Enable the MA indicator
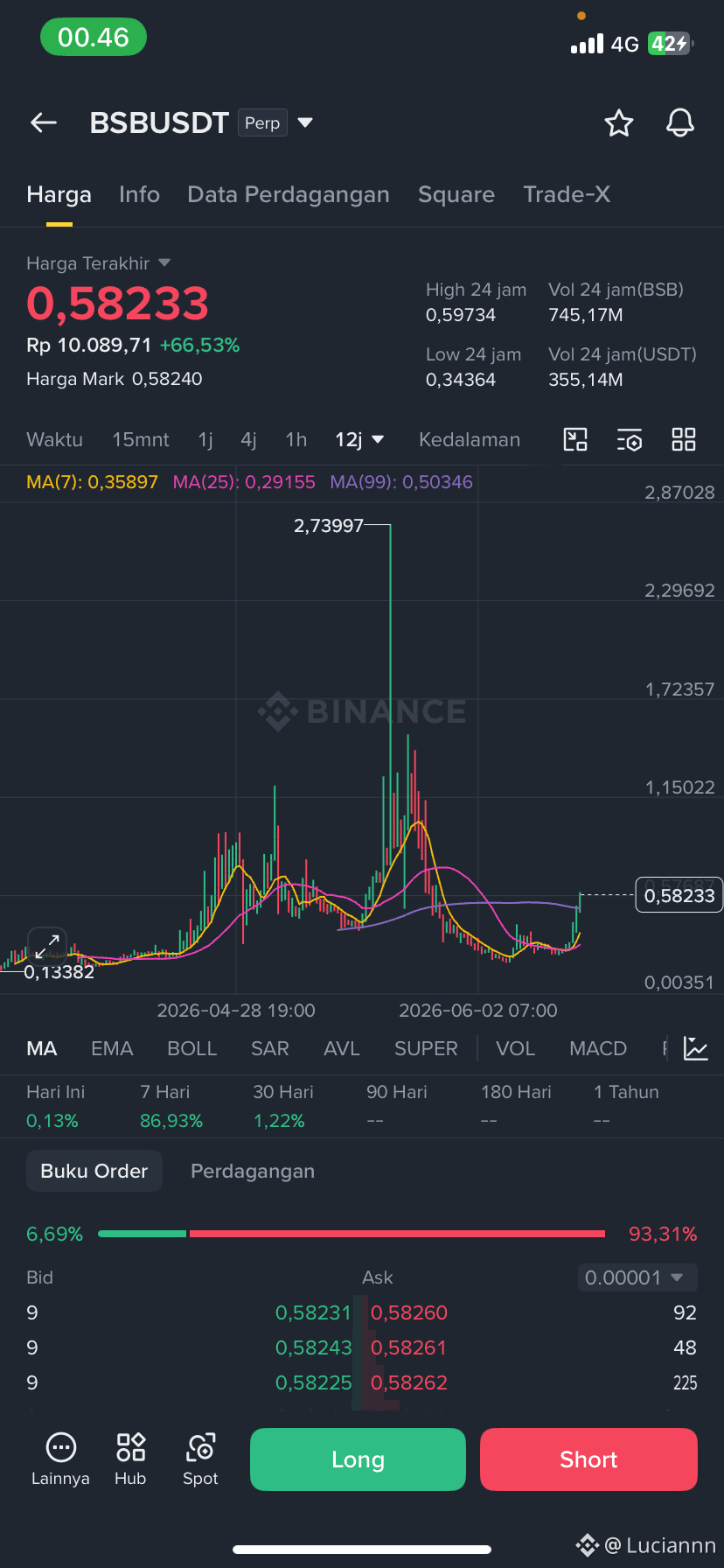The width and height of the screenshot is (724, 1568). [42, 1048]
